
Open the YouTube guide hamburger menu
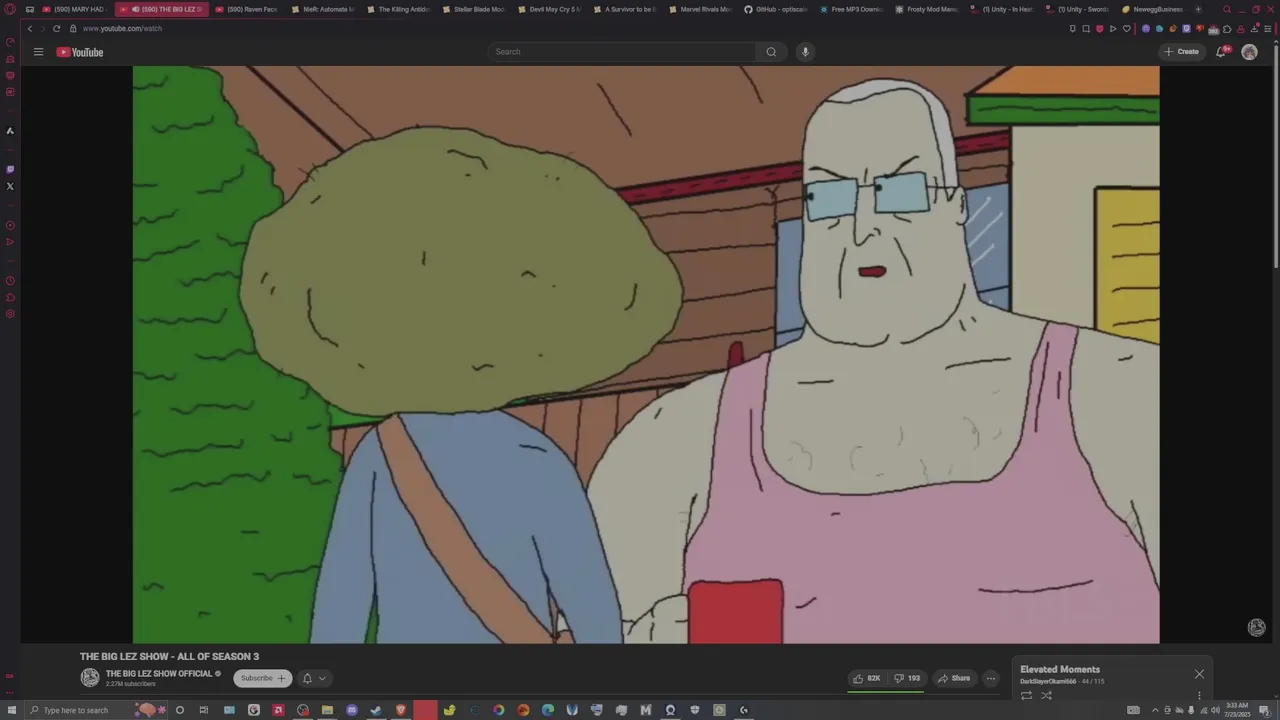coord(38,52)
